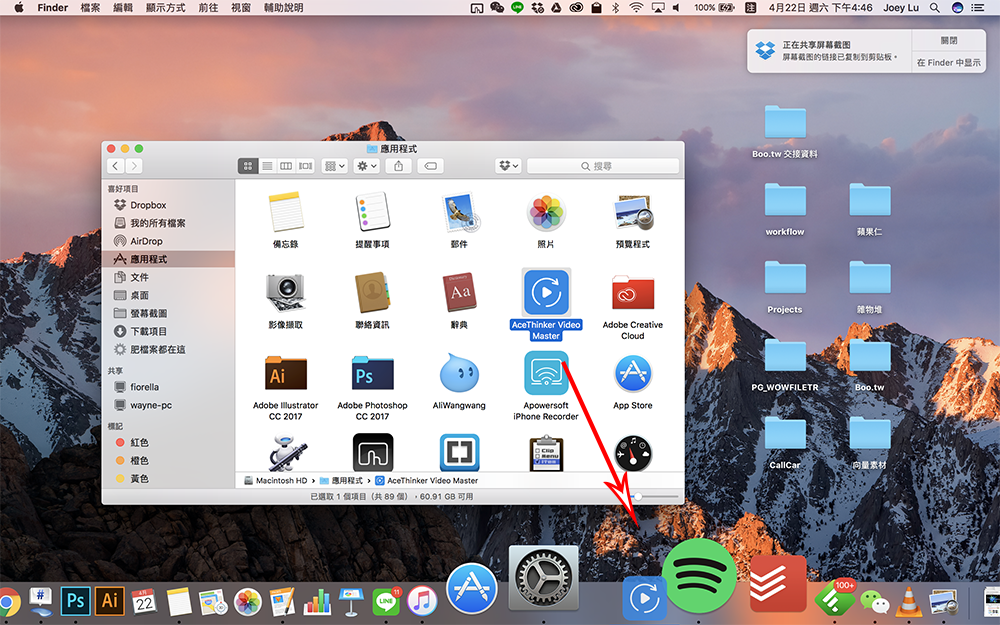Viewport: 1000px width, 625px height.
Task: Go back in Finder history
Action: (115, 166)
